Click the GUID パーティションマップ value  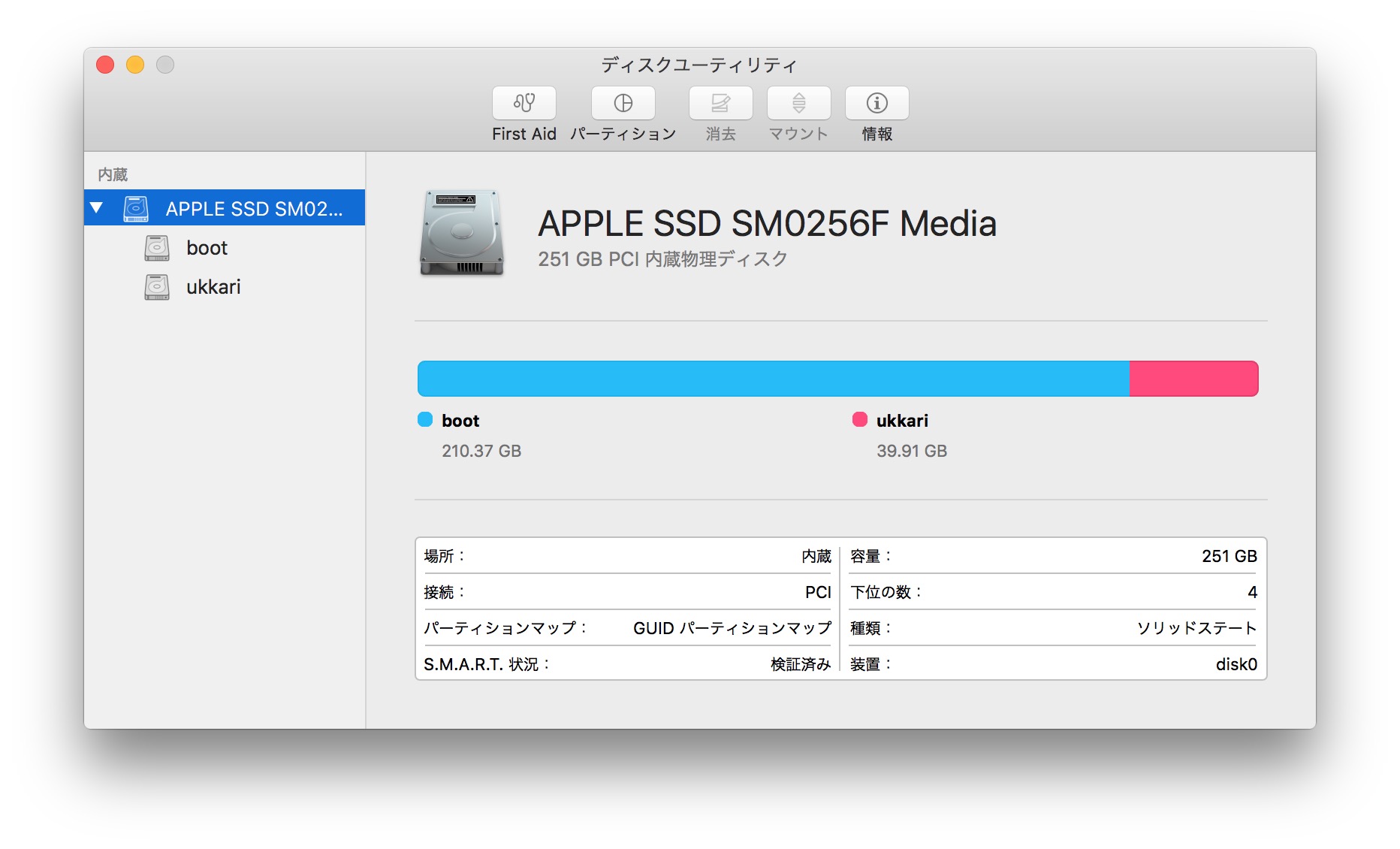[732, 628]
